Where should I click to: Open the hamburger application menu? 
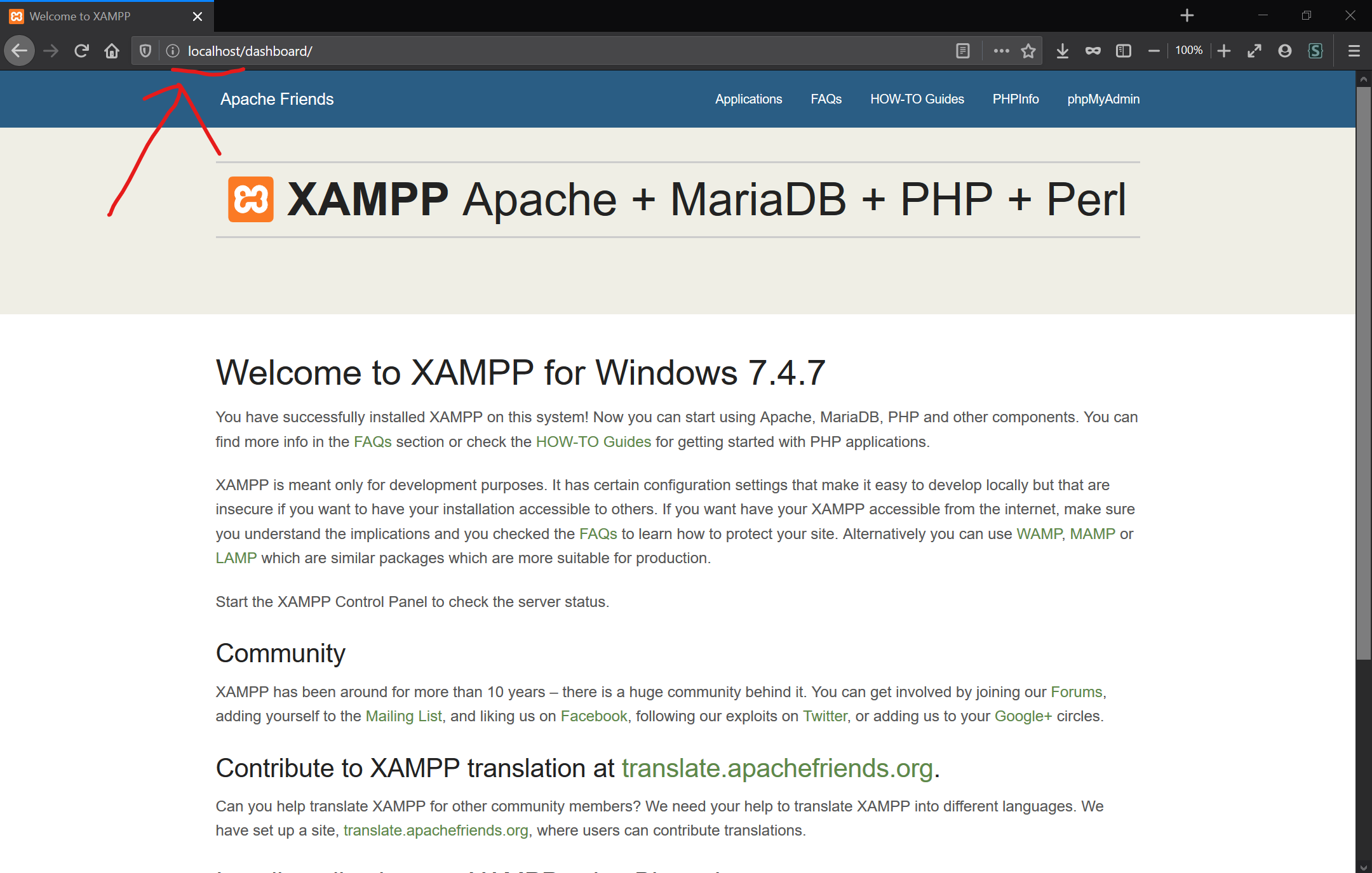(x=1354, y=51)
